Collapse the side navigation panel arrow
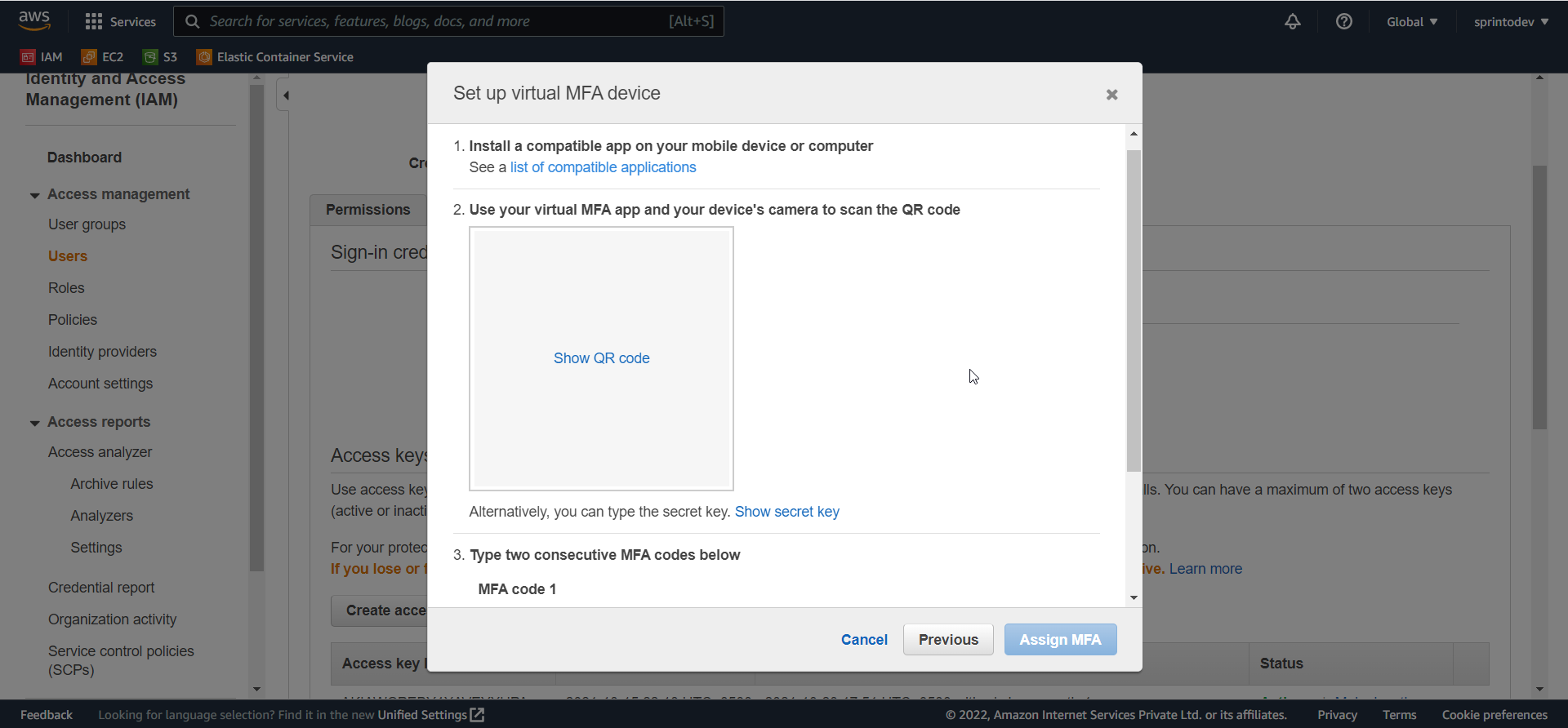 [285, 95]
